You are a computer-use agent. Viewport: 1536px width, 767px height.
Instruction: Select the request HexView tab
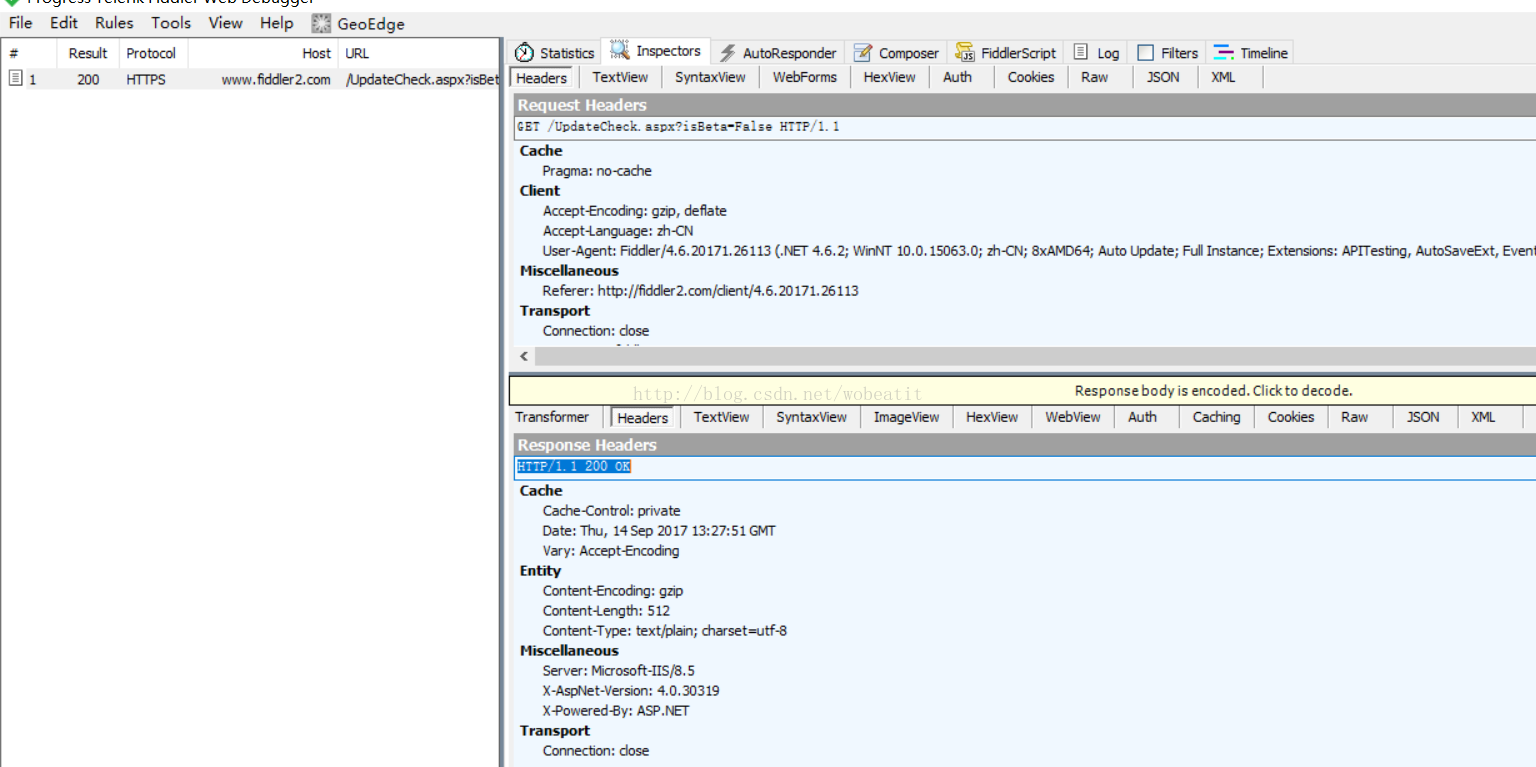pyautogui.click(x=890, y=77)
